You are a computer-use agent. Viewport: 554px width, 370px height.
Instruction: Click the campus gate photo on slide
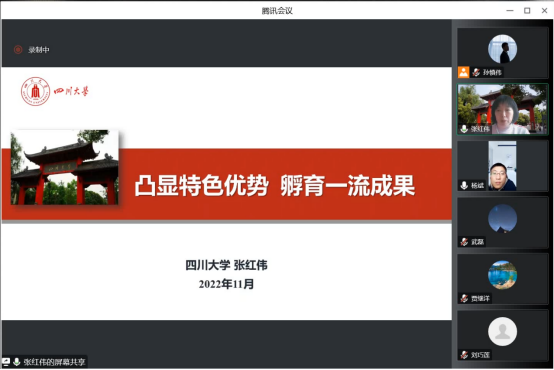tap(65, 167)
